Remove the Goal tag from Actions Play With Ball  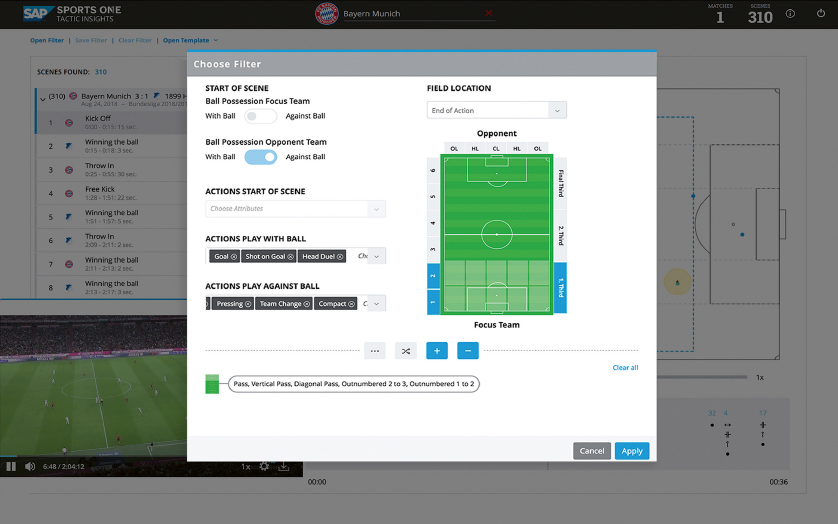pos(234,257)
